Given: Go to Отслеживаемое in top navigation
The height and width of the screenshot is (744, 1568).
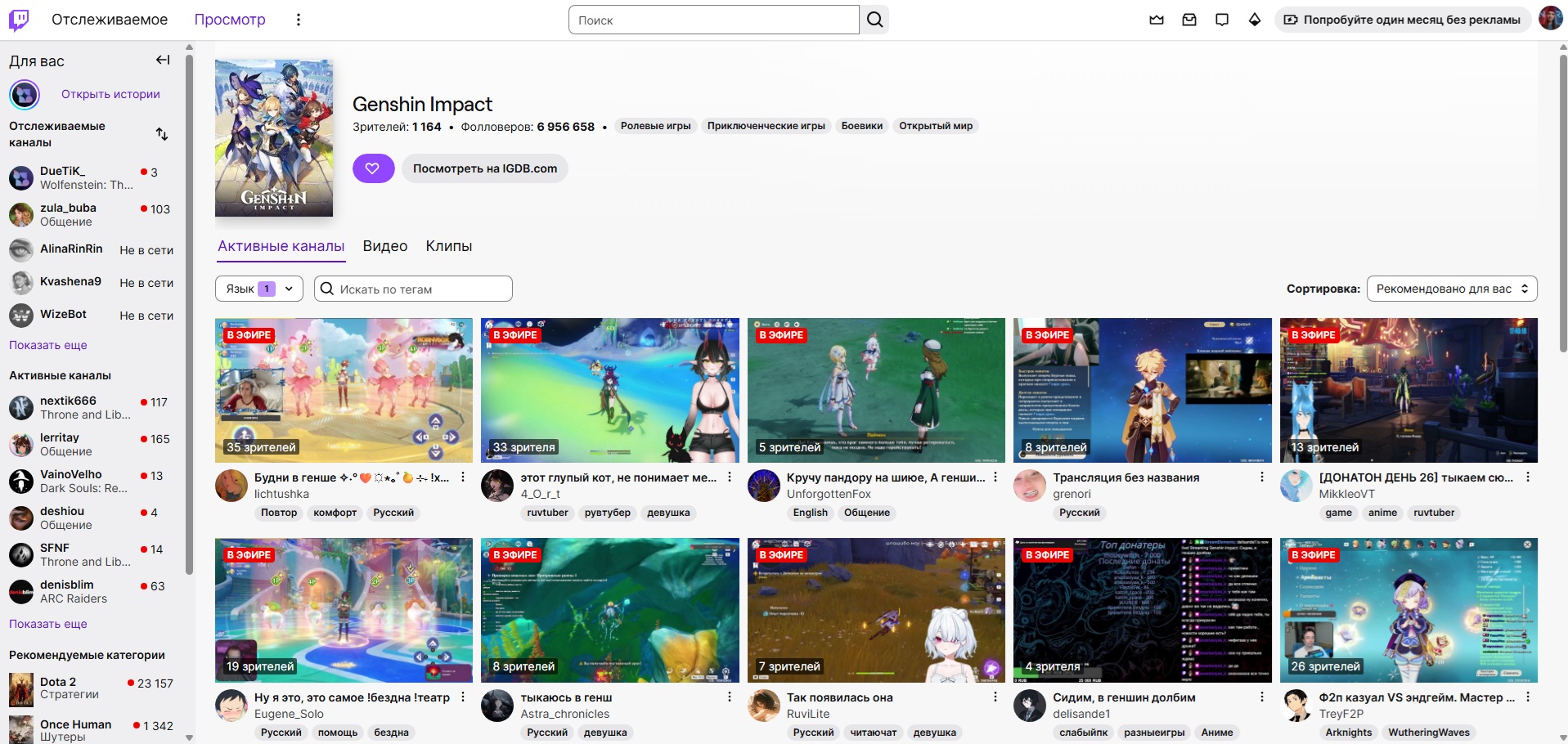Looking at the screenshot, I should 110,20.
